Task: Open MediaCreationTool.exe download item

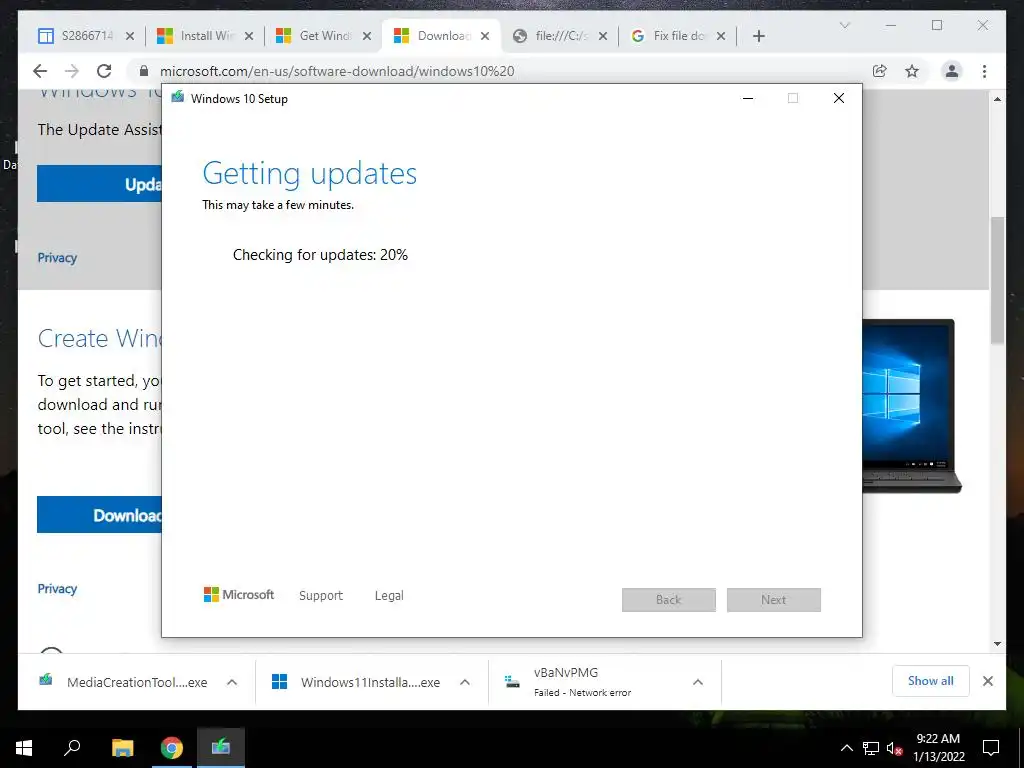Action: tap(123, 682)
